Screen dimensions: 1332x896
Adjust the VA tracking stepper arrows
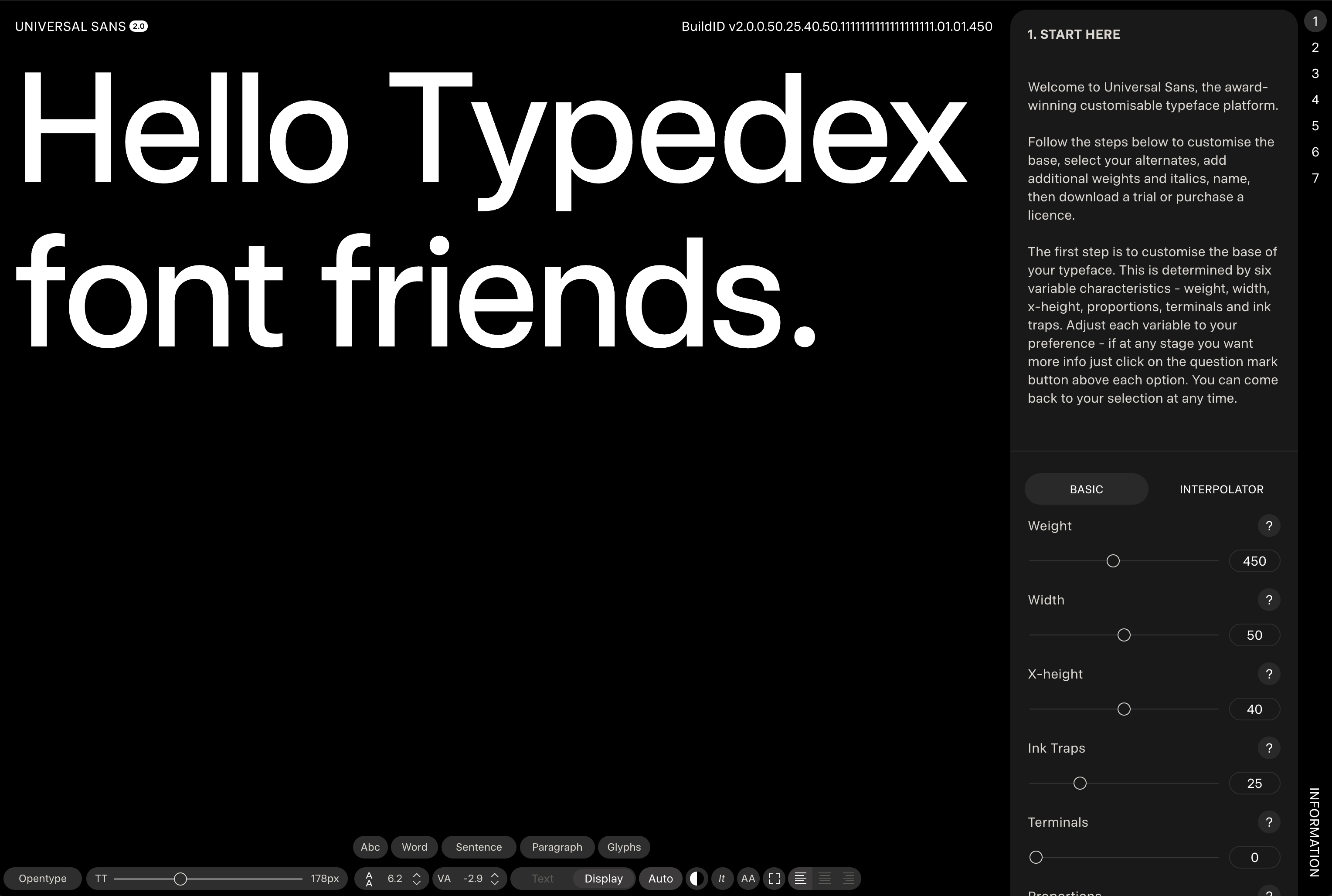[495, 878]
